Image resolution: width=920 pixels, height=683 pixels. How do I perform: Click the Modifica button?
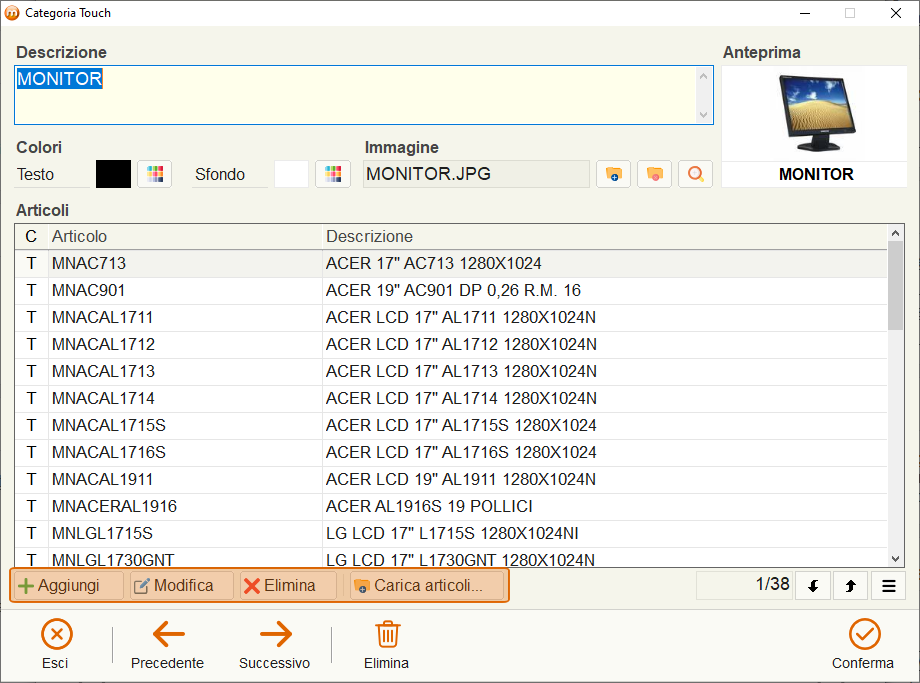(182, 586)
